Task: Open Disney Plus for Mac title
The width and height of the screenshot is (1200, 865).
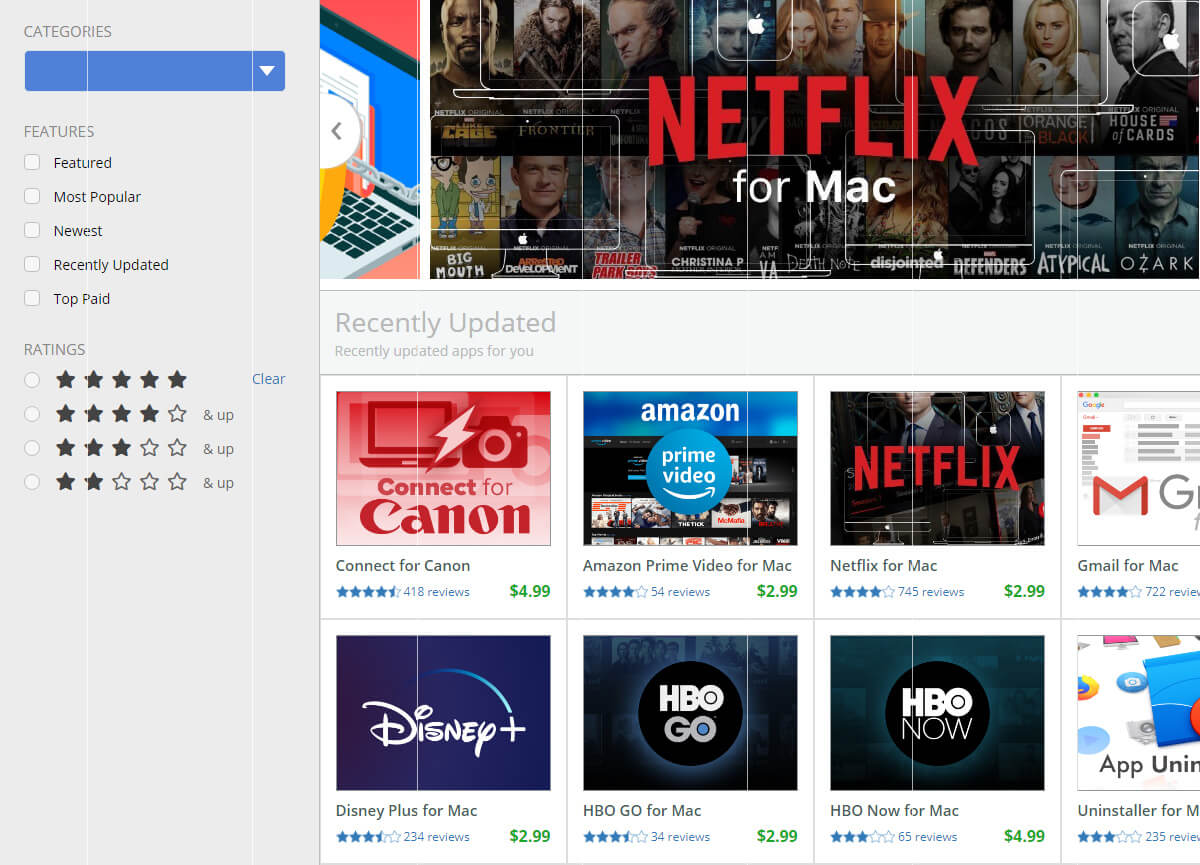Action: click(x=407, y=811)
